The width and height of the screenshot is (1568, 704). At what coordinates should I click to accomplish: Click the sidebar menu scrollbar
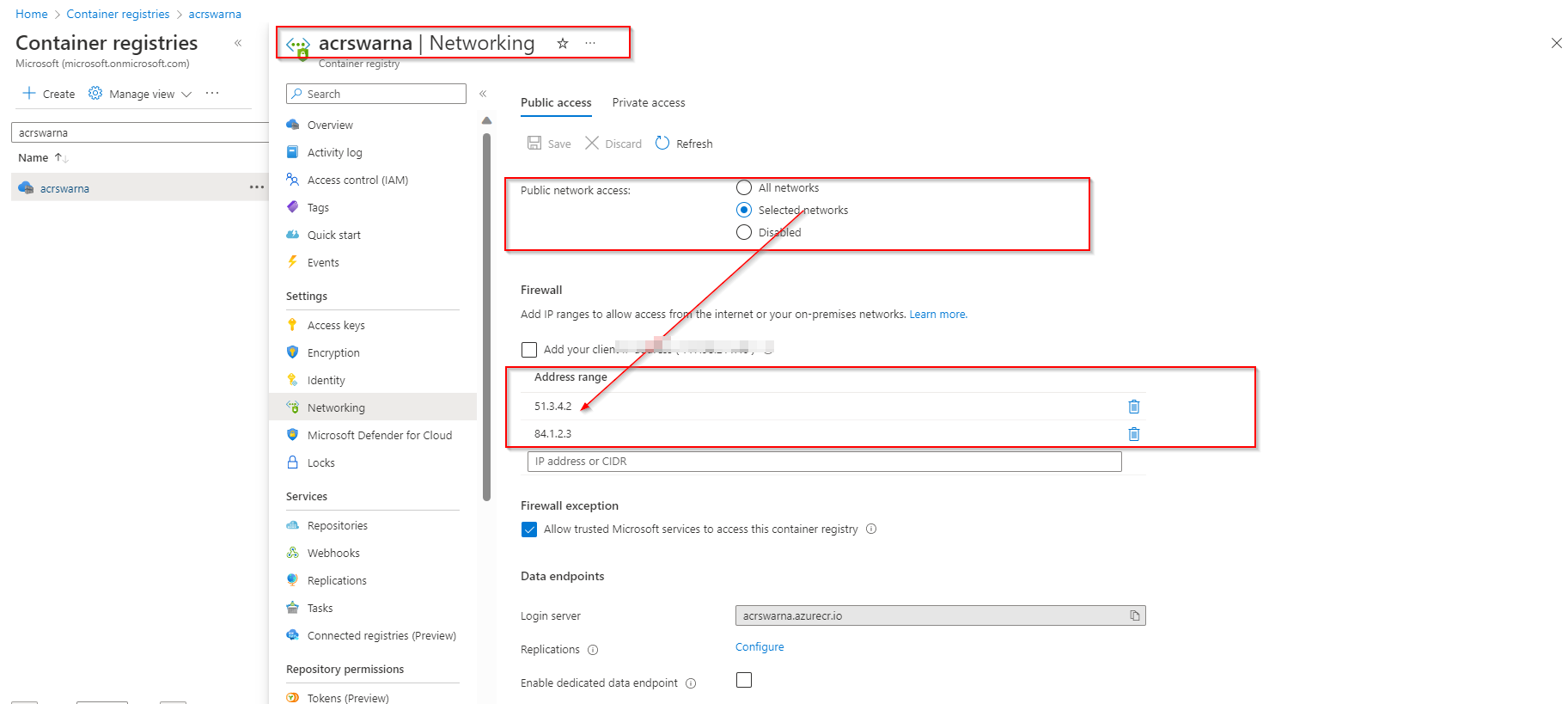487,316
